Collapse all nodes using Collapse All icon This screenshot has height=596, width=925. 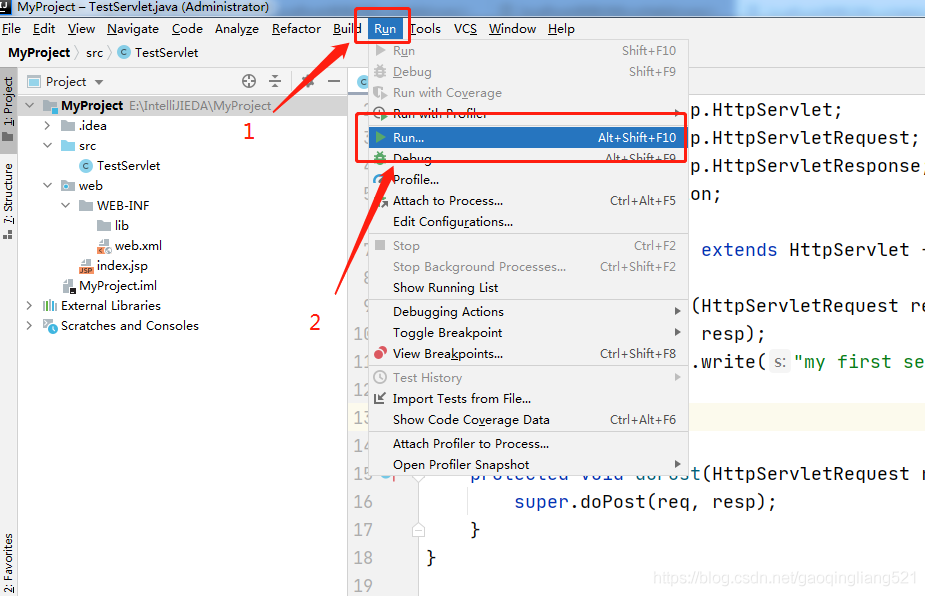274,81
